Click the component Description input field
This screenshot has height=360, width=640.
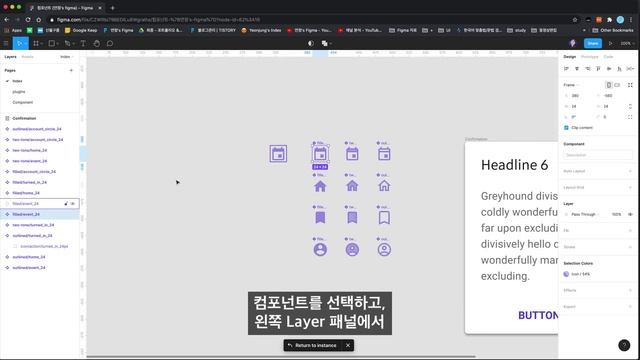point(598,155)
